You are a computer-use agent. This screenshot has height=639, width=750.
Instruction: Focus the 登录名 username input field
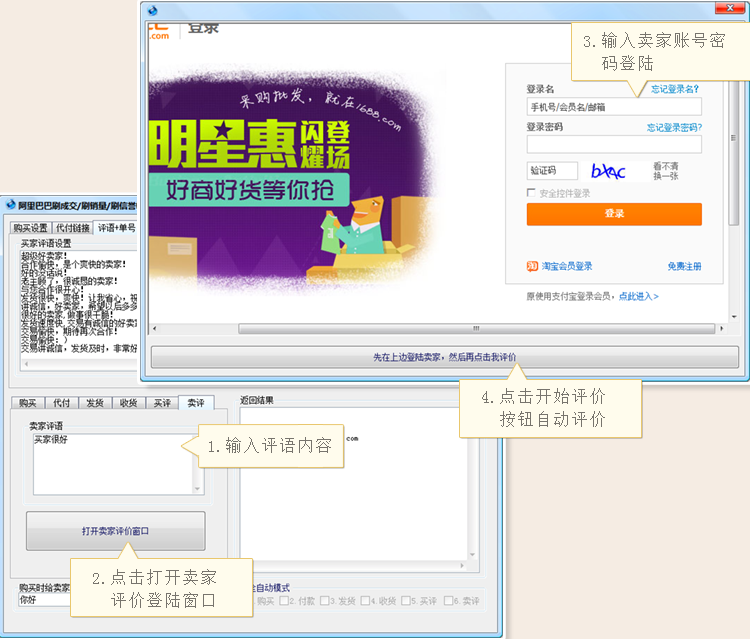click(614, 107)
